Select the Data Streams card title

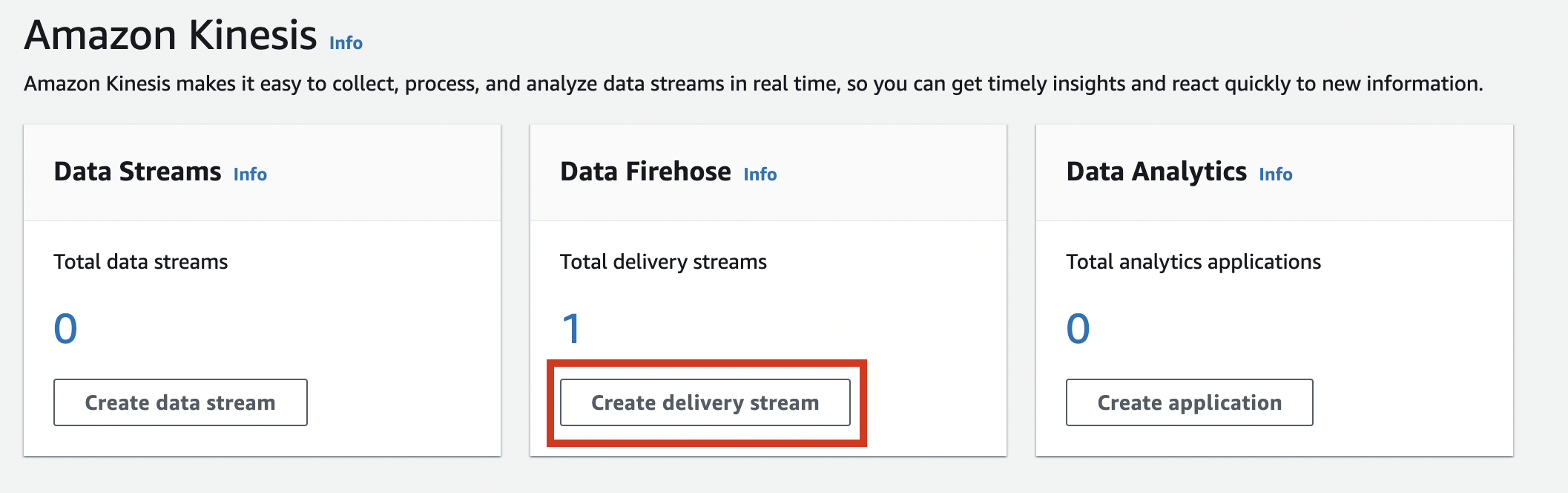137,172
